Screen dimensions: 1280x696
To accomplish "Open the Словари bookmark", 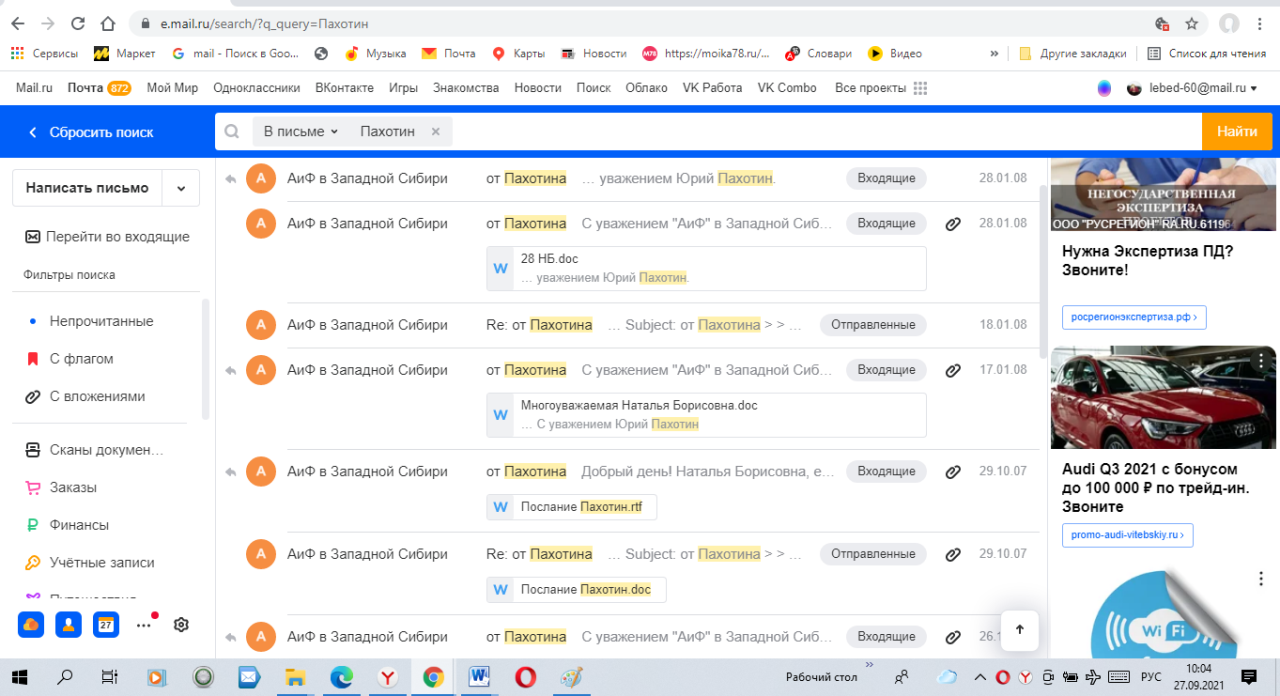I will click(x=818, y=54).
